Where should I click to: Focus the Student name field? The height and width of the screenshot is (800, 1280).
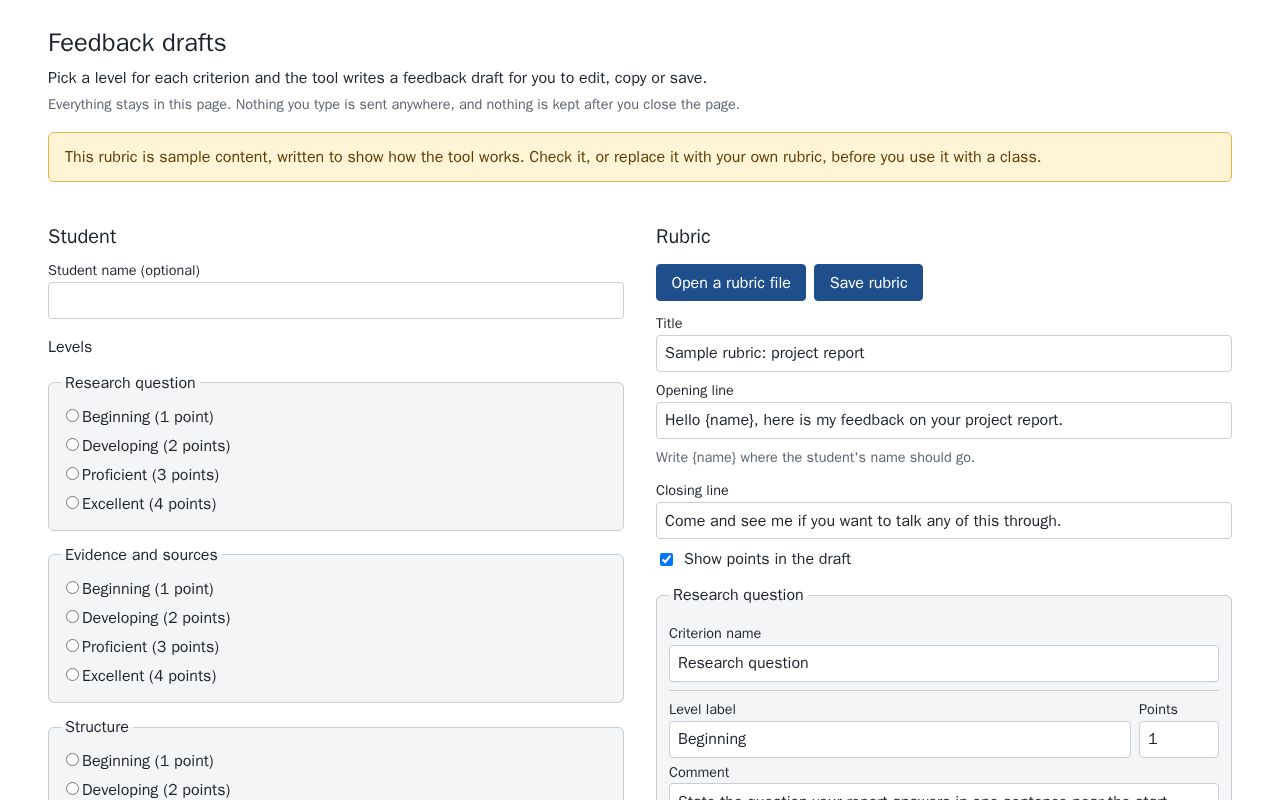click(x=336, y=301)
